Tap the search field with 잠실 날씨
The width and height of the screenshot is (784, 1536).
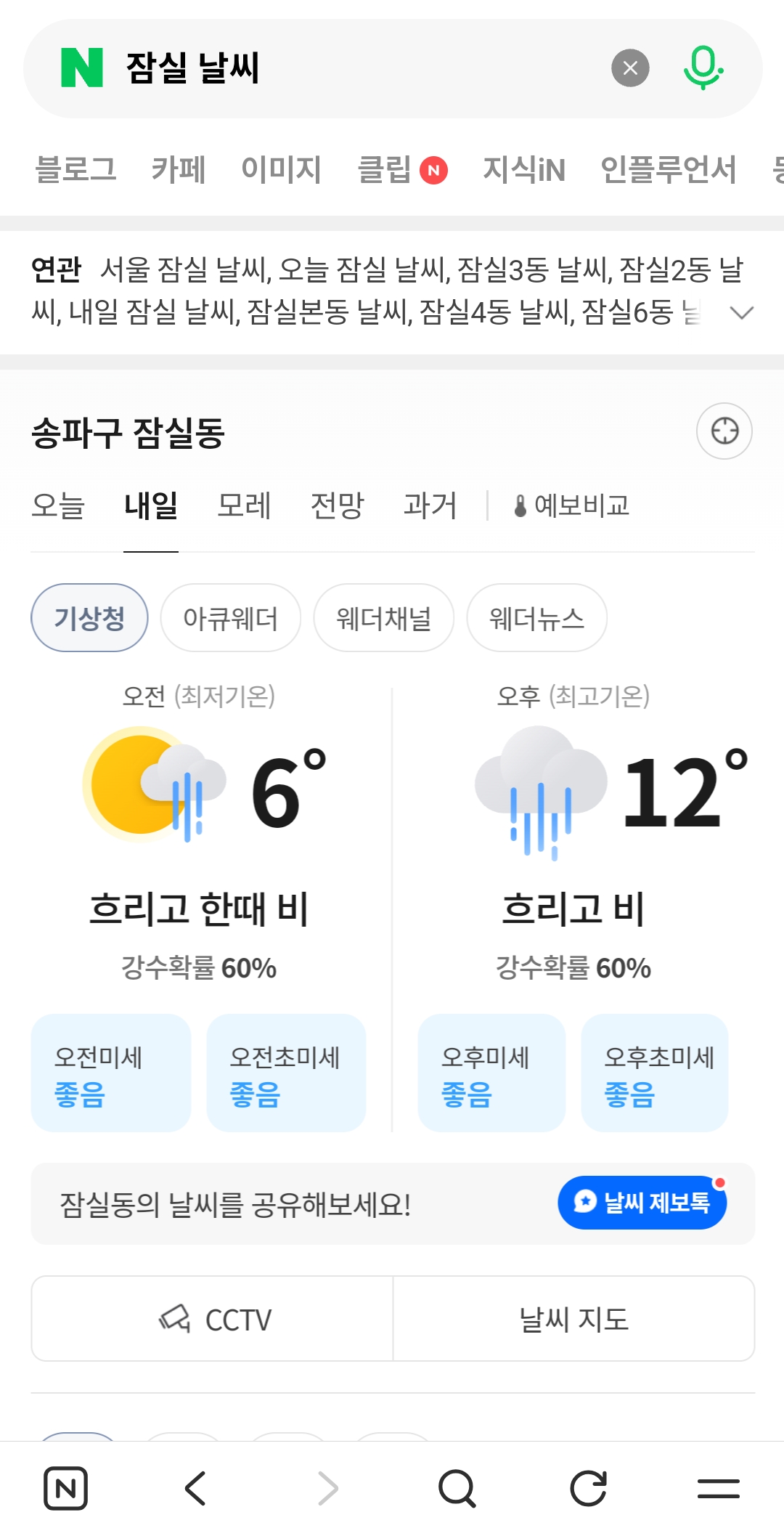pos(363,68)
